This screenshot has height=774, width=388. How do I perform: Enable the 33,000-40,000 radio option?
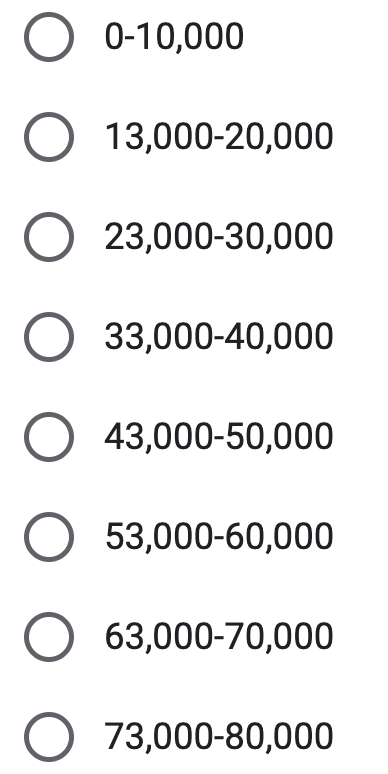pos(49,337)
